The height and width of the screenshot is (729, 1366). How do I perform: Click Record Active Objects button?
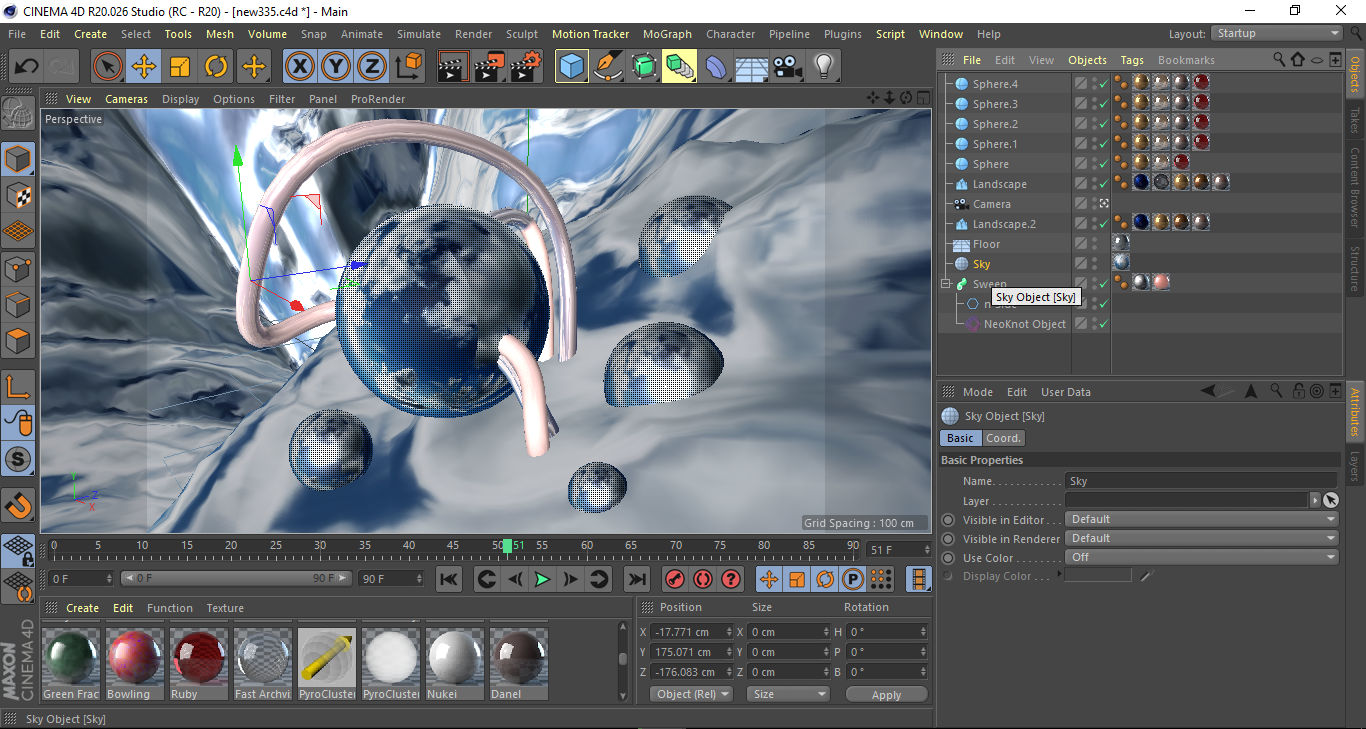coord(675,579)
